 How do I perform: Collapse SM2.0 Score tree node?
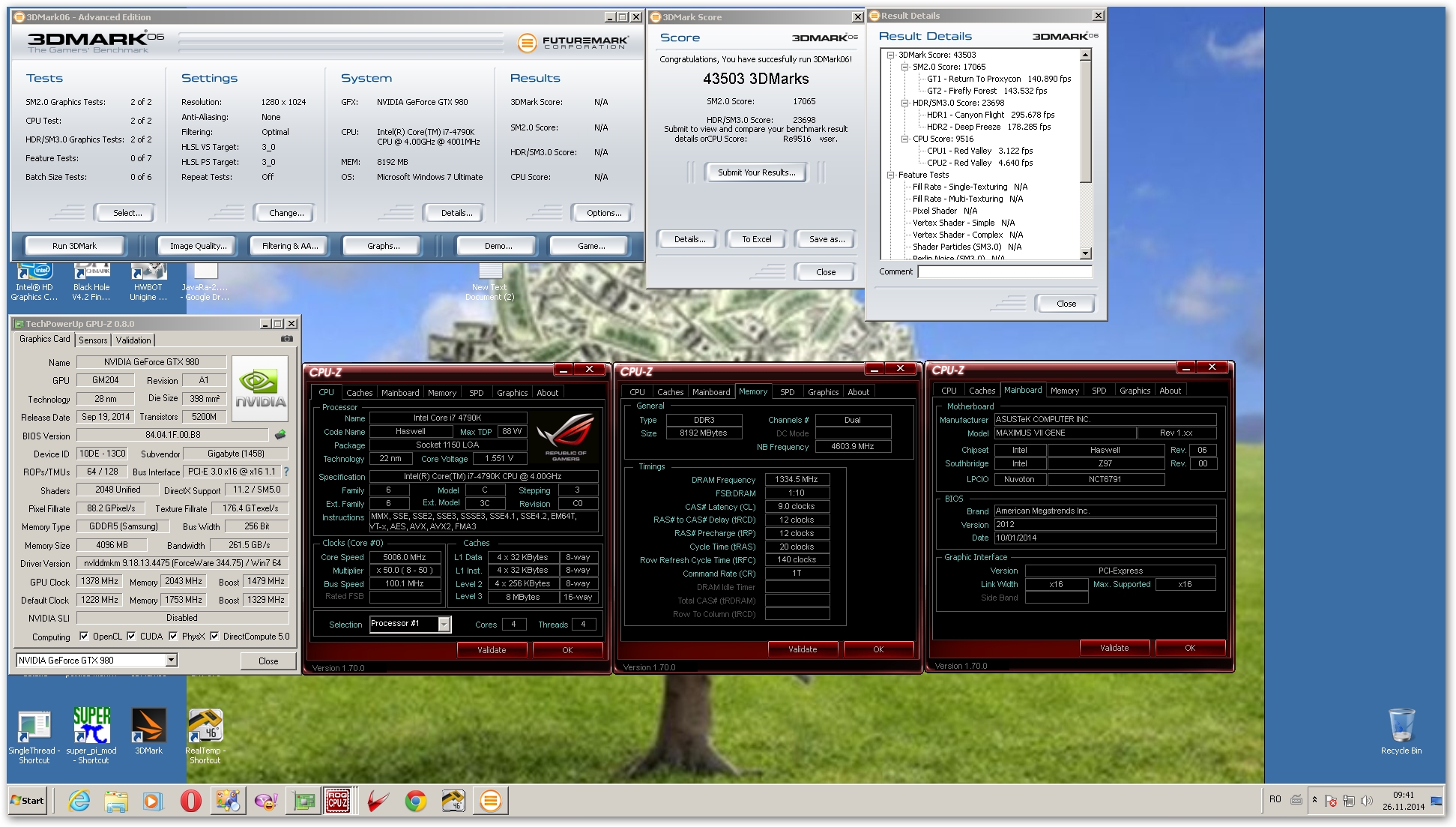[x=904, y=67]
